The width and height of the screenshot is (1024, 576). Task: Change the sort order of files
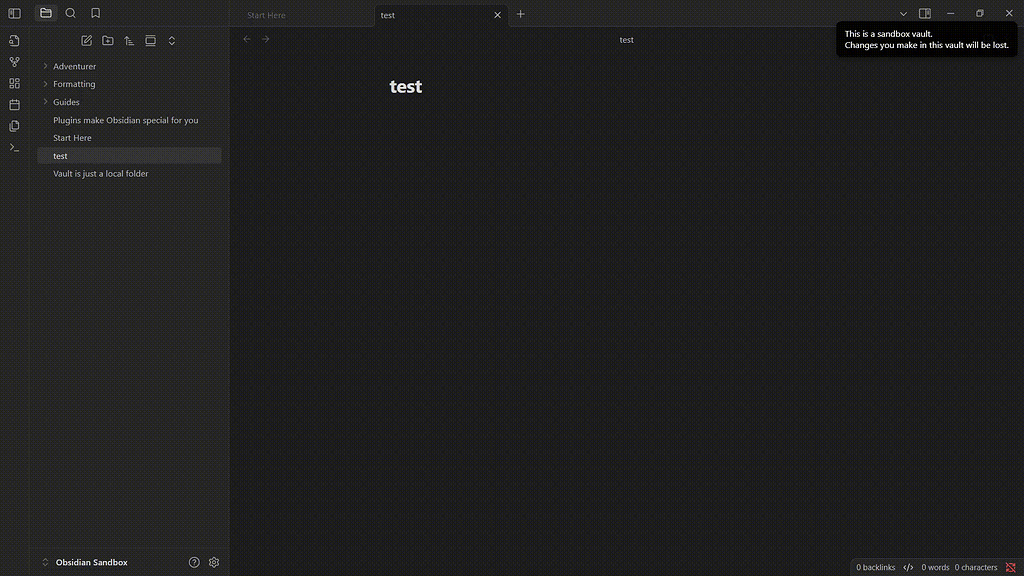129,40
